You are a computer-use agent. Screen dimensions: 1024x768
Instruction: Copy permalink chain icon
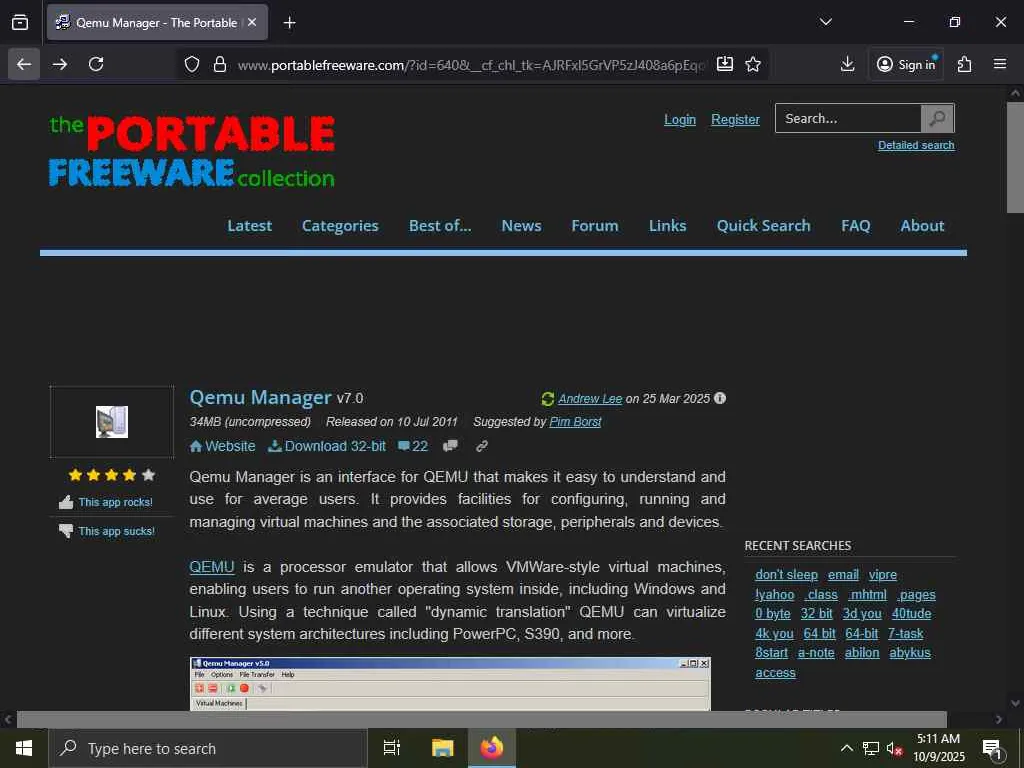point(481,446)
